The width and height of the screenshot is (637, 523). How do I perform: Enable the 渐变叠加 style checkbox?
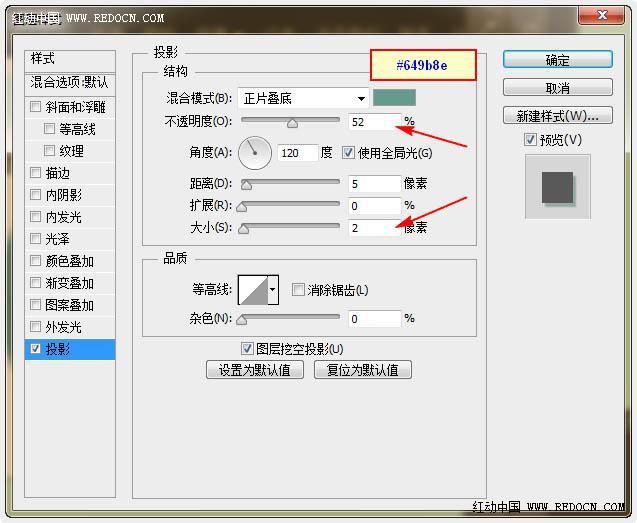click(36, 282)
